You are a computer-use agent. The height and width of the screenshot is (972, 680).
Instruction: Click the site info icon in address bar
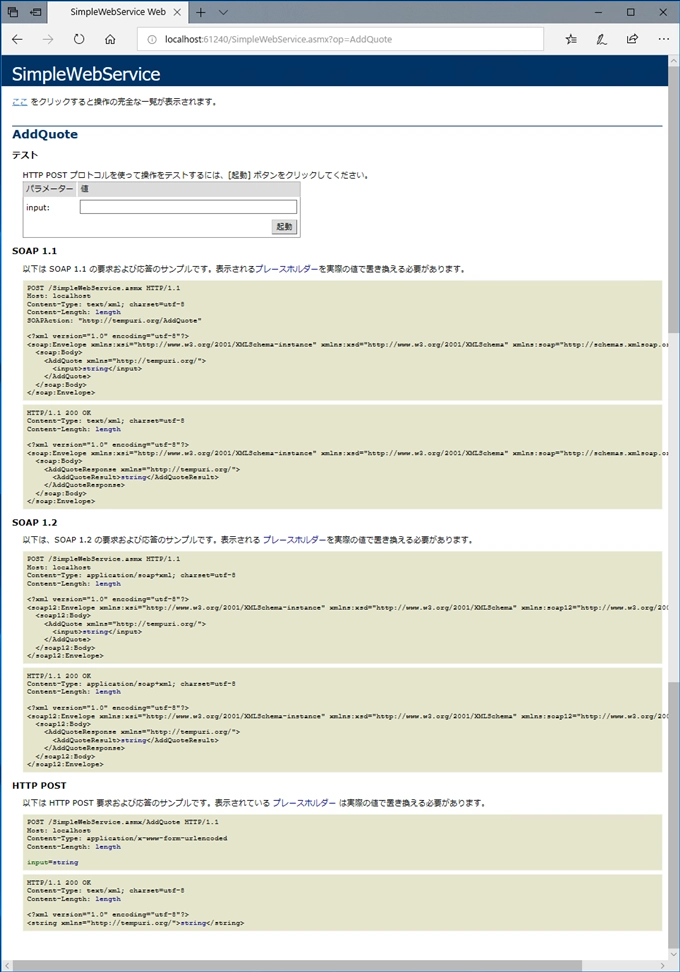click(152, 39)
